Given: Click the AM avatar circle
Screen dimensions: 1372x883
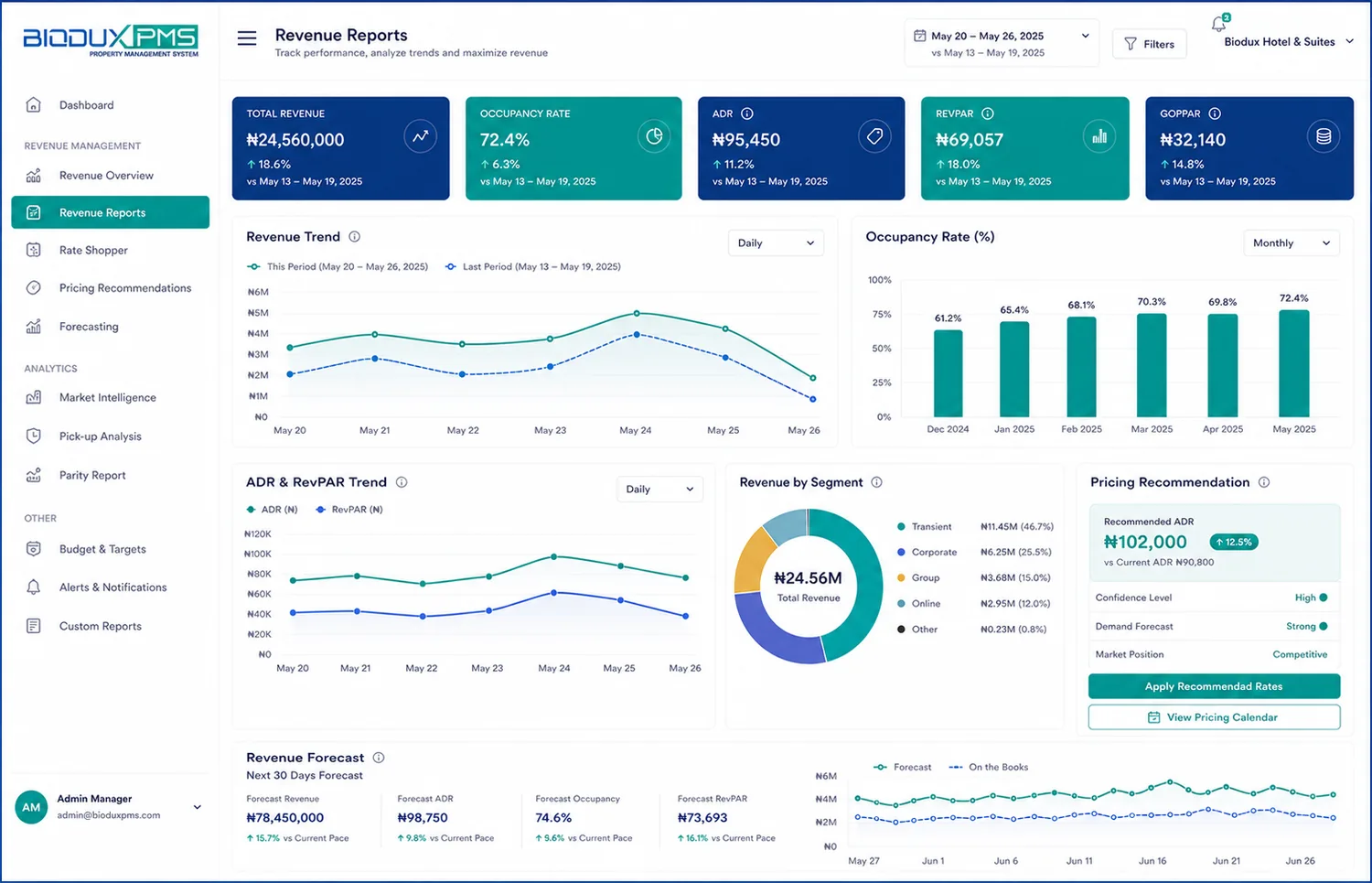Looking at the screenshot, I should pyautogui.click(x=31, y=807).
